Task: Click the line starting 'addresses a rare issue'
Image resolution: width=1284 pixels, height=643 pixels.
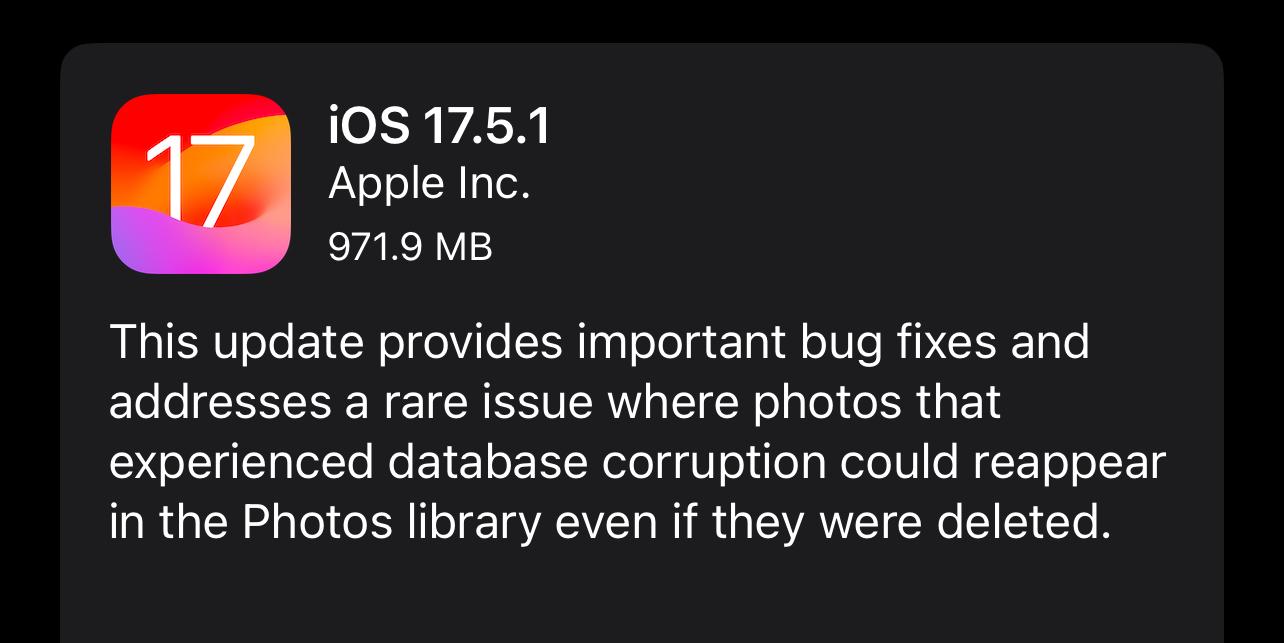Action: coord(555,404)
